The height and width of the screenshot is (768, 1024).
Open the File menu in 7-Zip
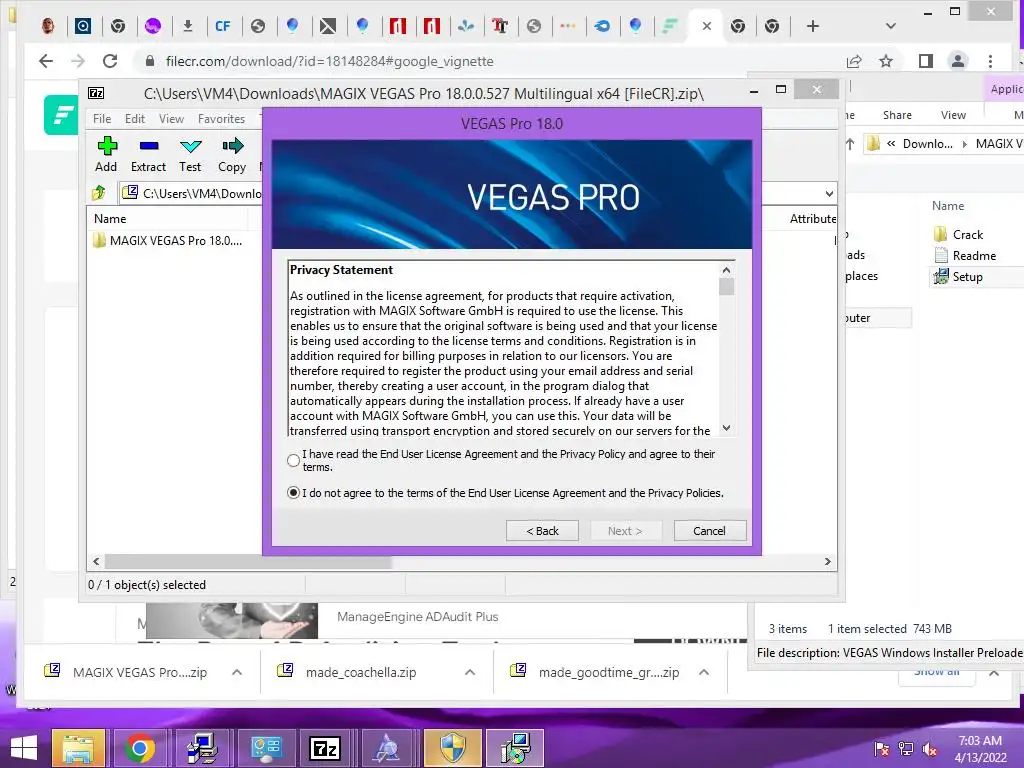coord(102,119)
